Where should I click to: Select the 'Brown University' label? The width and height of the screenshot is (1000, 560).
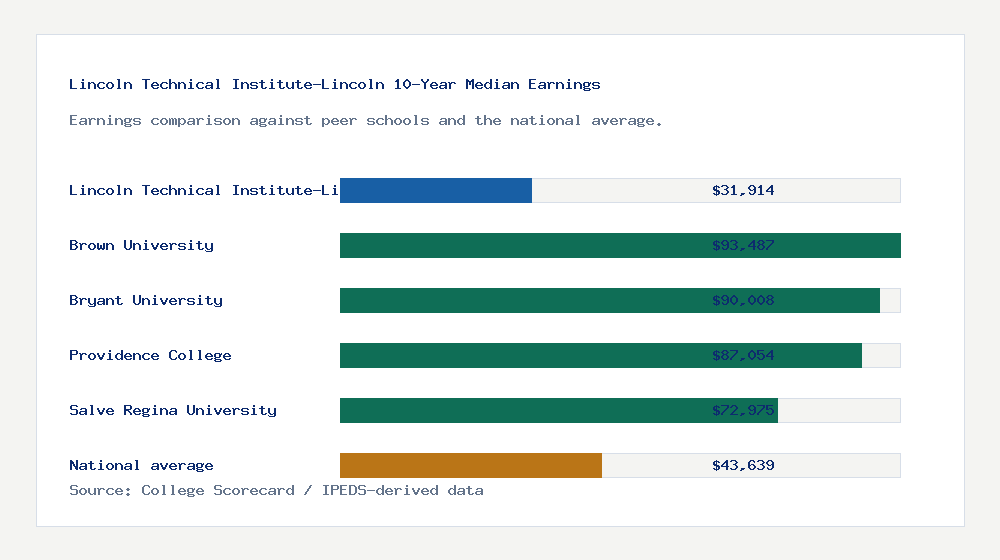[141, 246]
